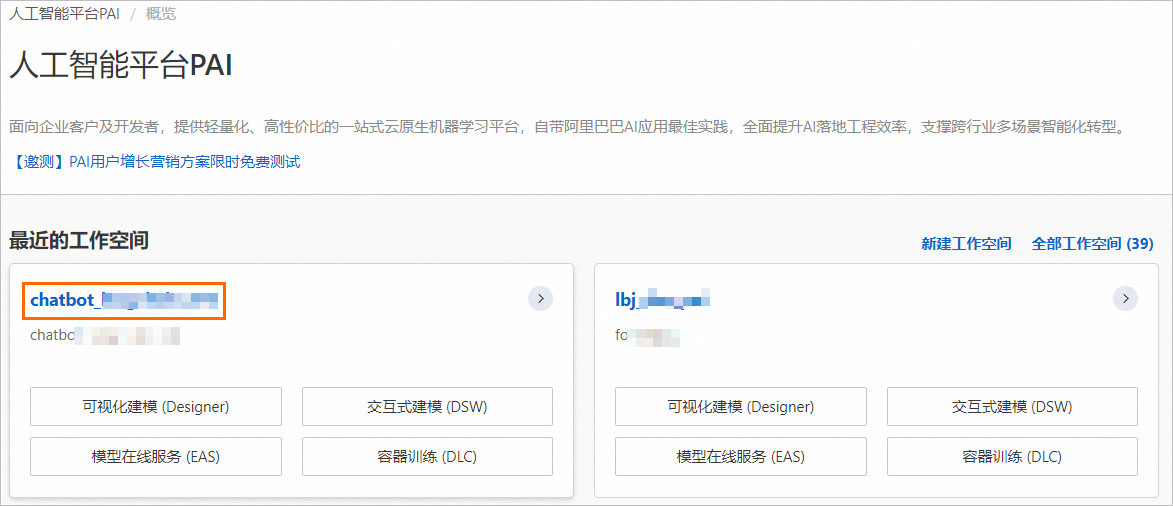Viewport: 1173px width, 506px height.
Task: Open 模型在线服务 (EAS) in lbj workspace
Action: coord(741,456)
